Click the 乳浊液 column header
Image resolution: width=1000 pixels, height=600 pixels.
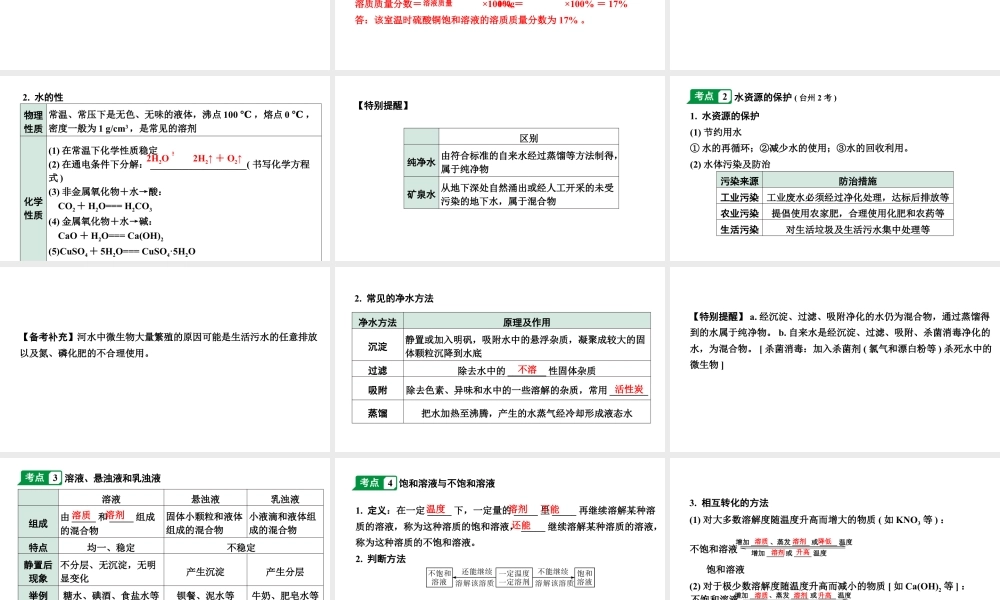tap(284, 498)
